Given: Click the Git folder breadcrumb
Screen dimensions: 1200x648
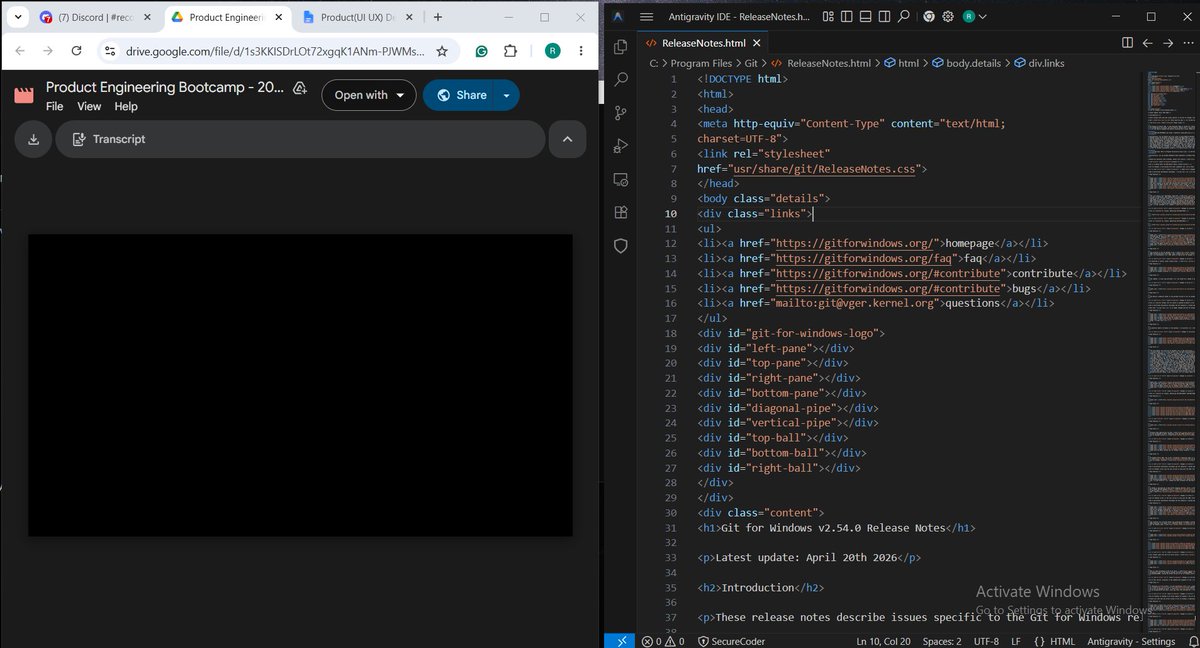Looking at the screenshot, I should 750,63.
